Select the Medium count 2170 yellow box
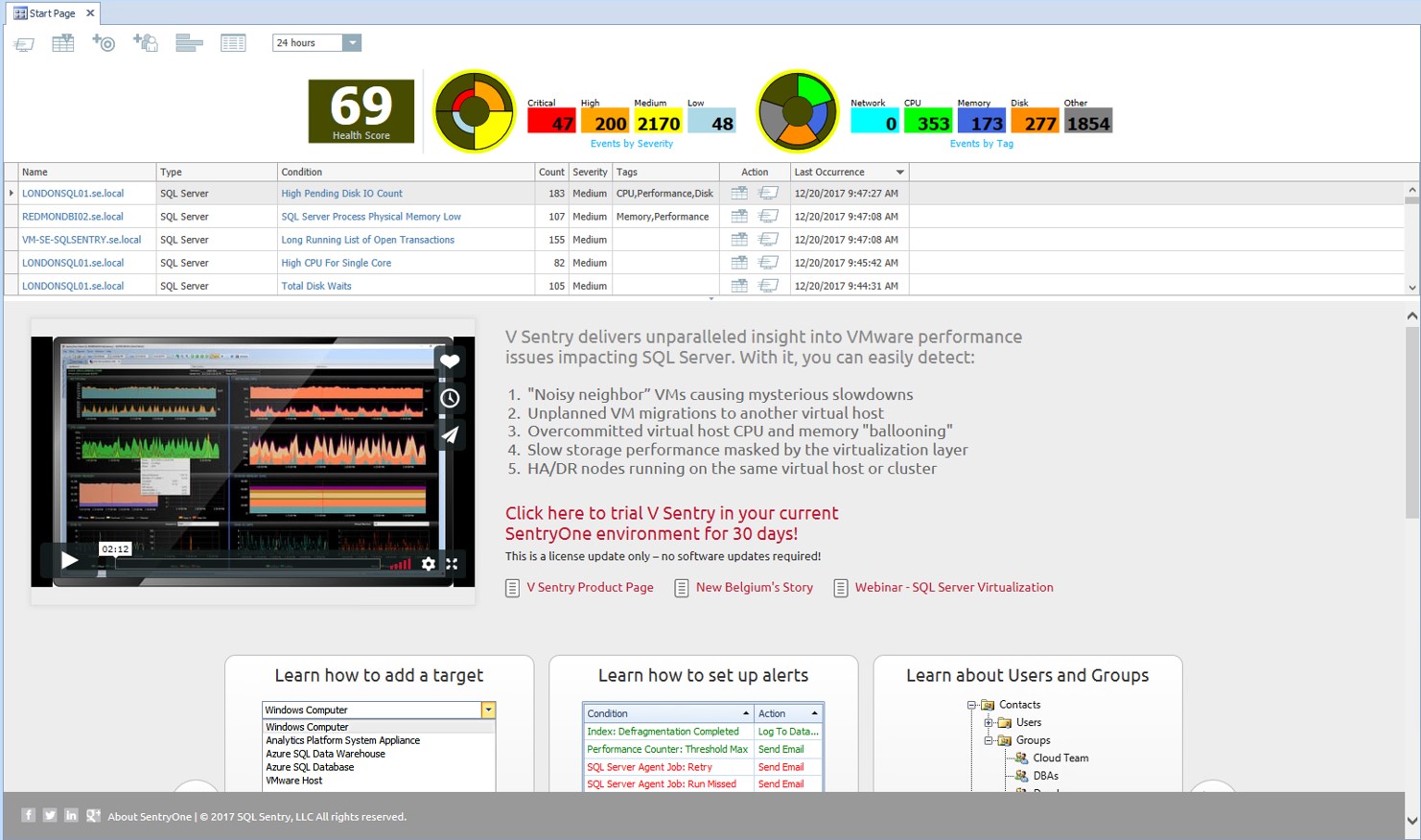1421x840 pixels. coord(658,122)
